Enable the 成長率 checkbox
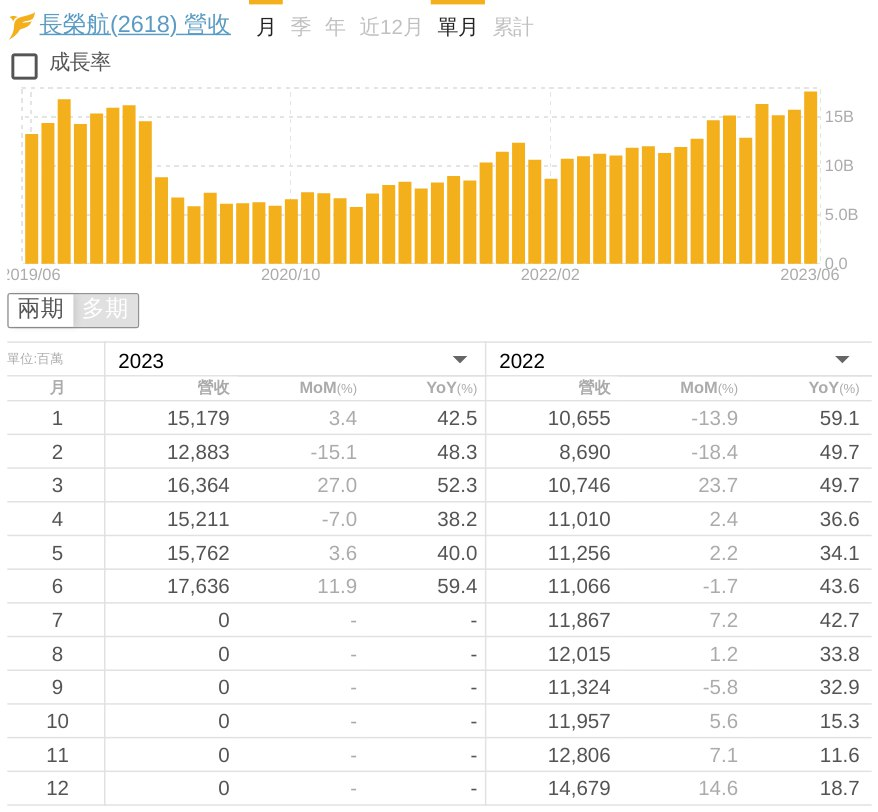This screenshot has width=878, height=812. tap(24, 66)
